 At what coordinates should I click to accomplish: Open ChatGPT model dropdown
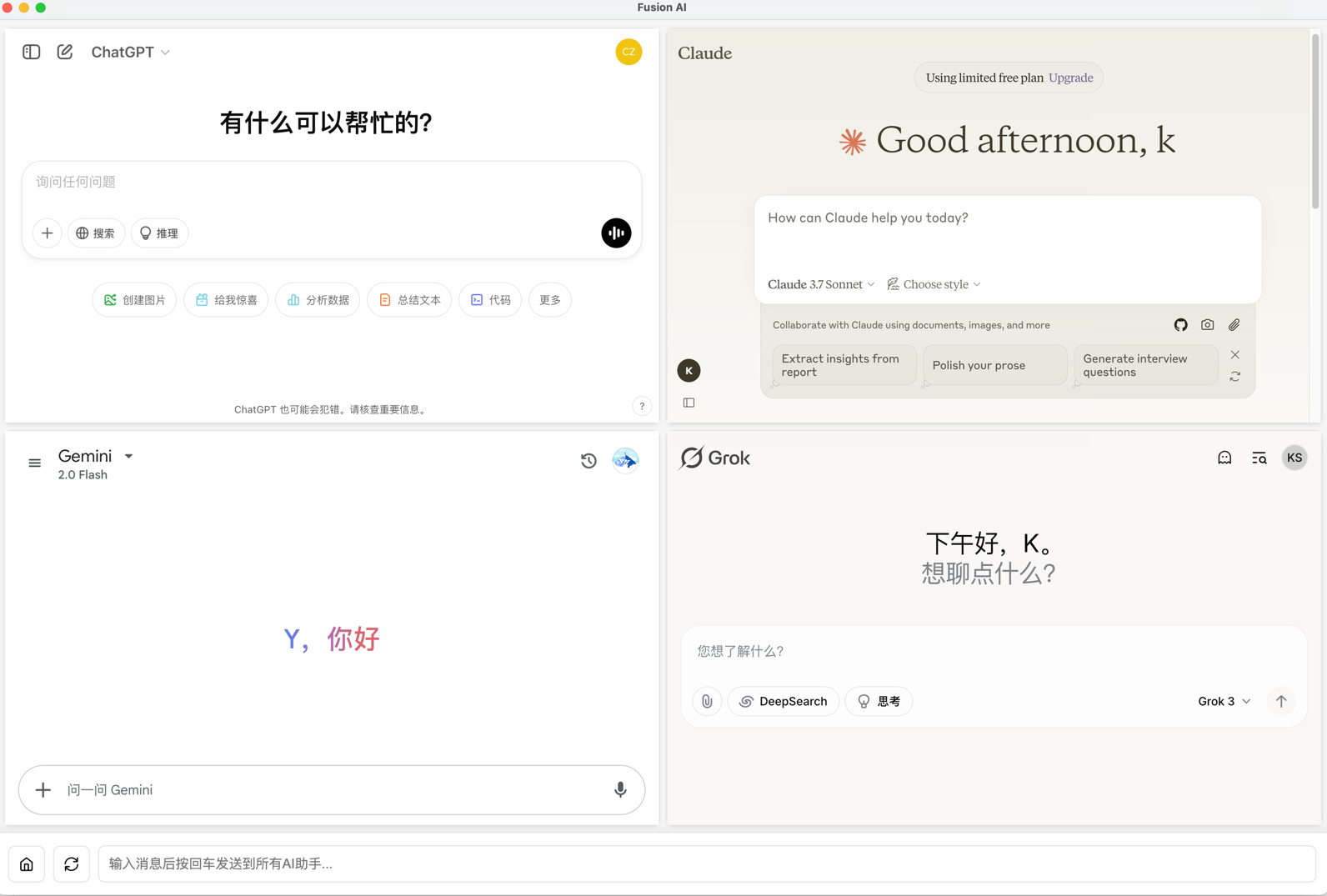(130, 52)
